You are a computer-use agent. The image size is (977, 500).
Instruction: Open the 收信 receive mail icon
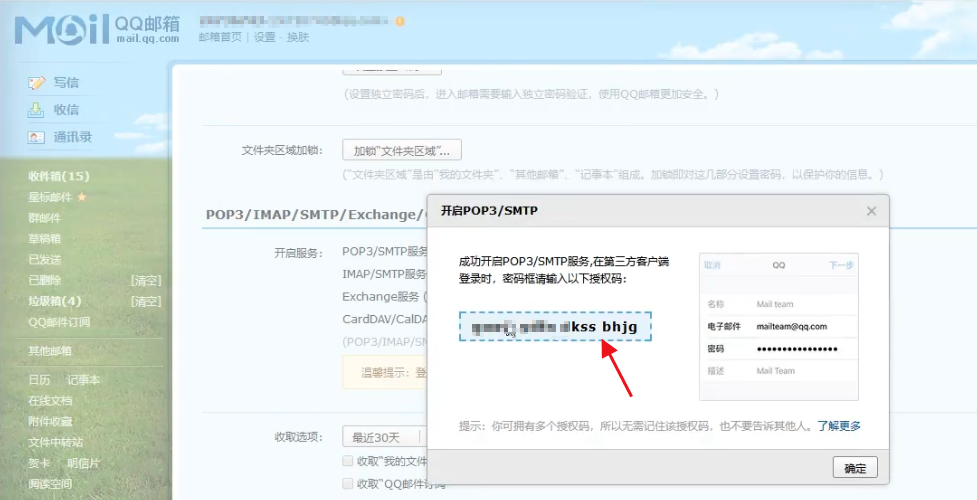click(x=36, y=110)
